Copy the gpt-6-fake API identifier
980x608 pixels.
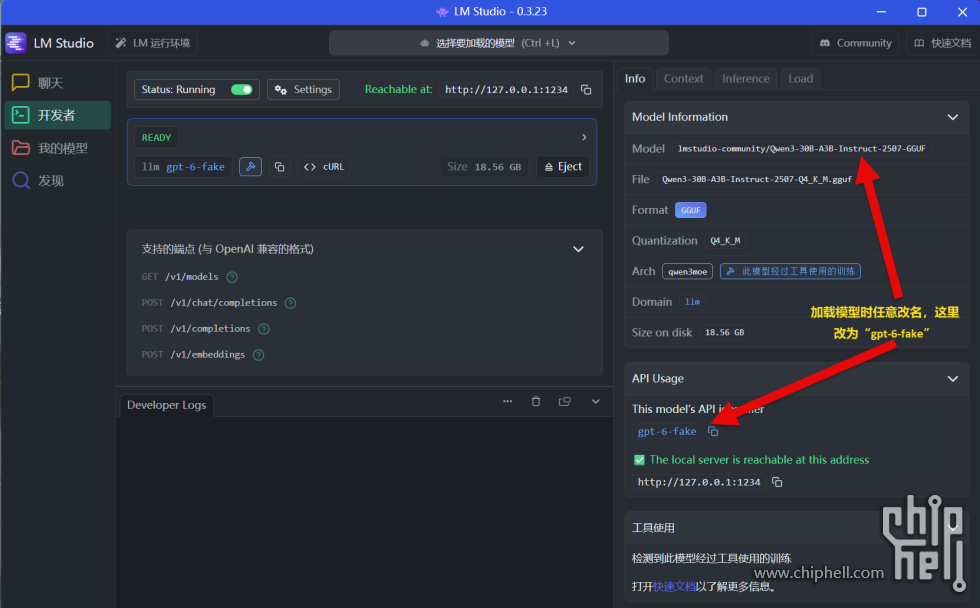coord(713,431)
